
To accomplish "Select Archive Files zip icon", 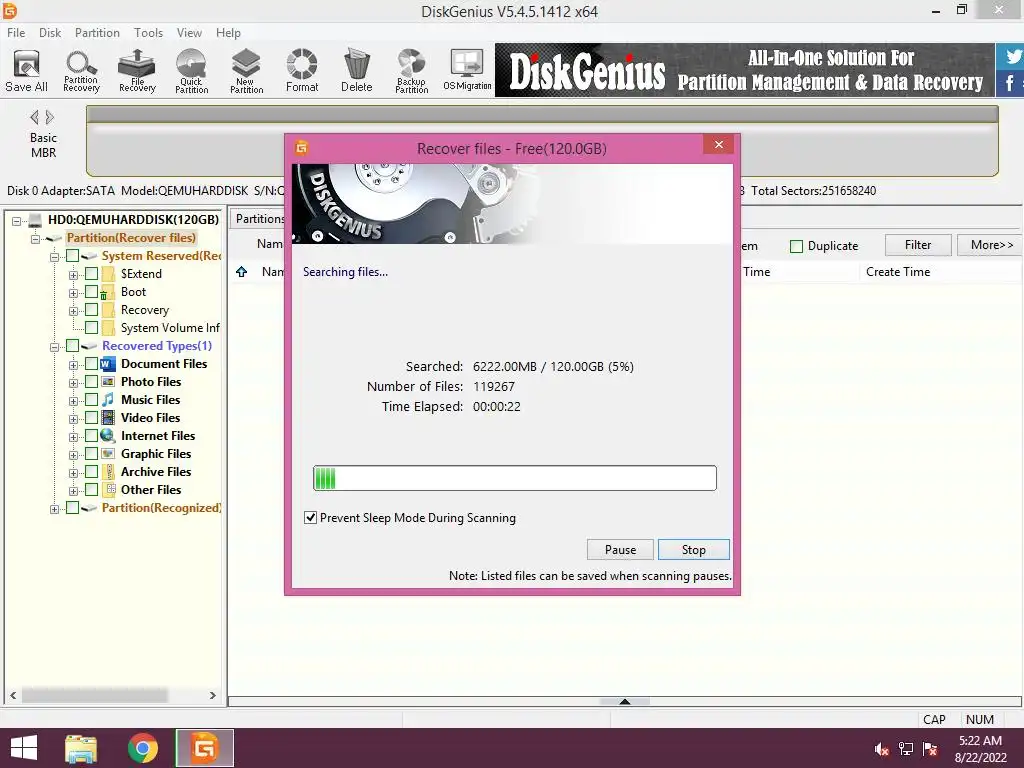I will tap(110, 472).
